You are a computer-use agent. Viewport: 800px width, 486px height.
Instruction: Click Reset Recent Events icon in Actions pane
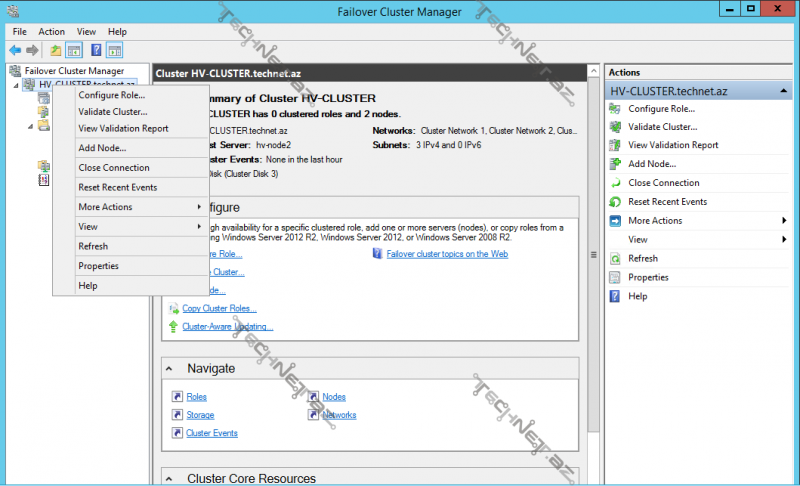615,202
